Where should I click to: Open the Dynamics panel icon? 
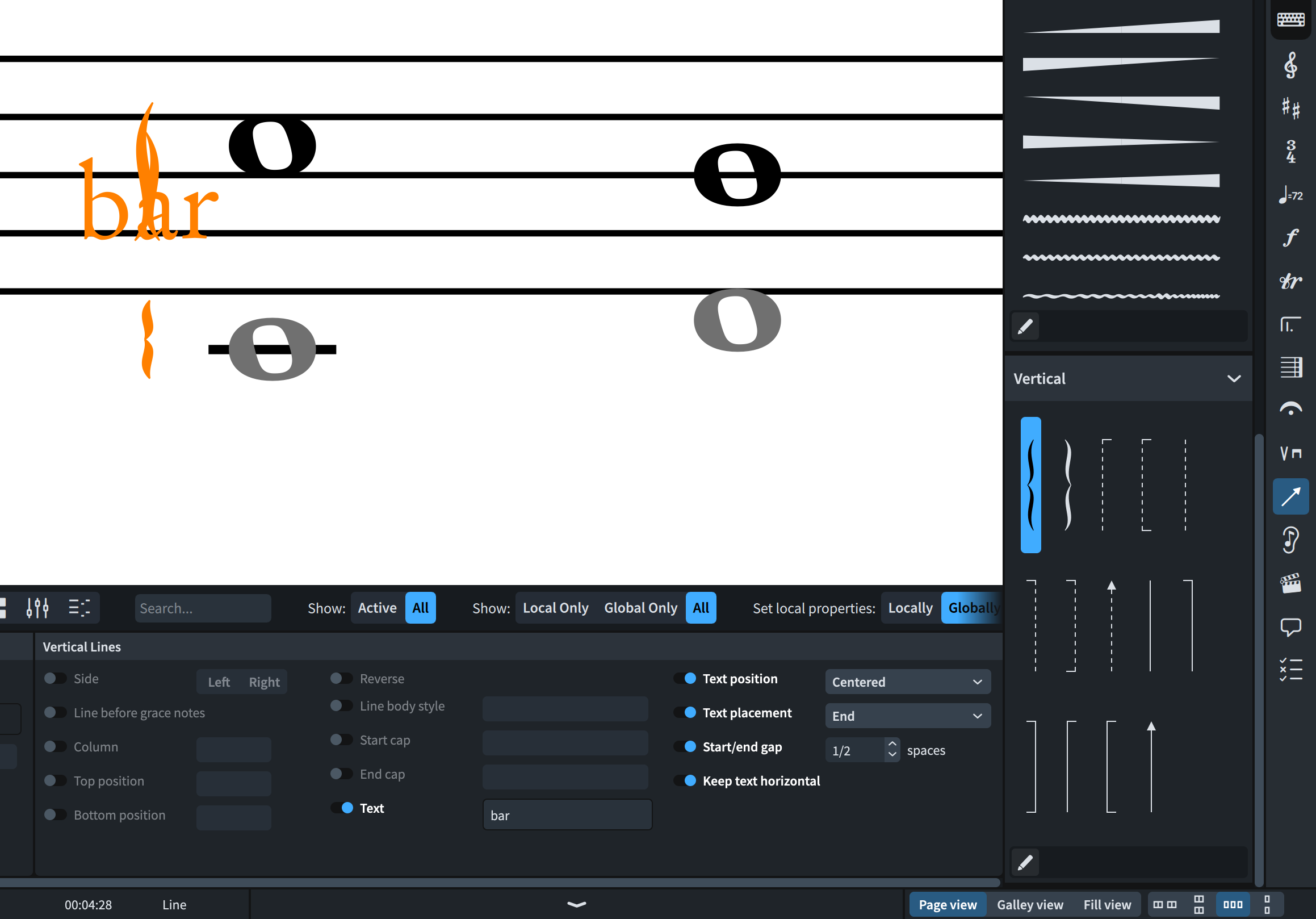tap(1290, 237)
